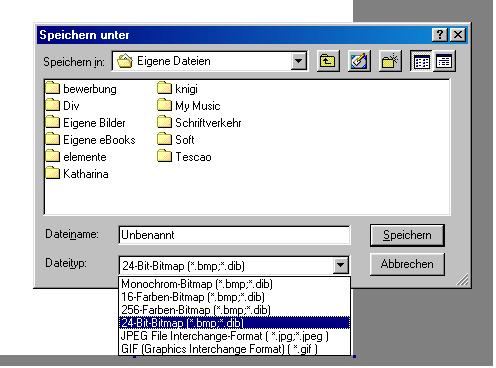Image resolution: width=496 pixels, height=368 pixels.
Task: Select the Tescao folder
Action: point(184,157)
